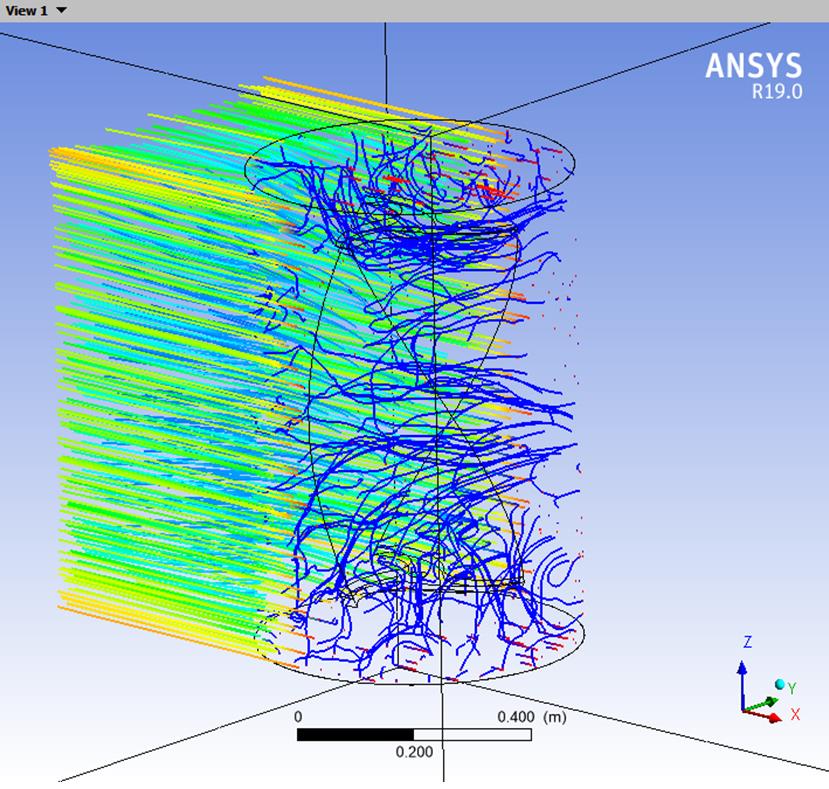
Task: Click the scale ruler bar
Action: pos(414,735)
